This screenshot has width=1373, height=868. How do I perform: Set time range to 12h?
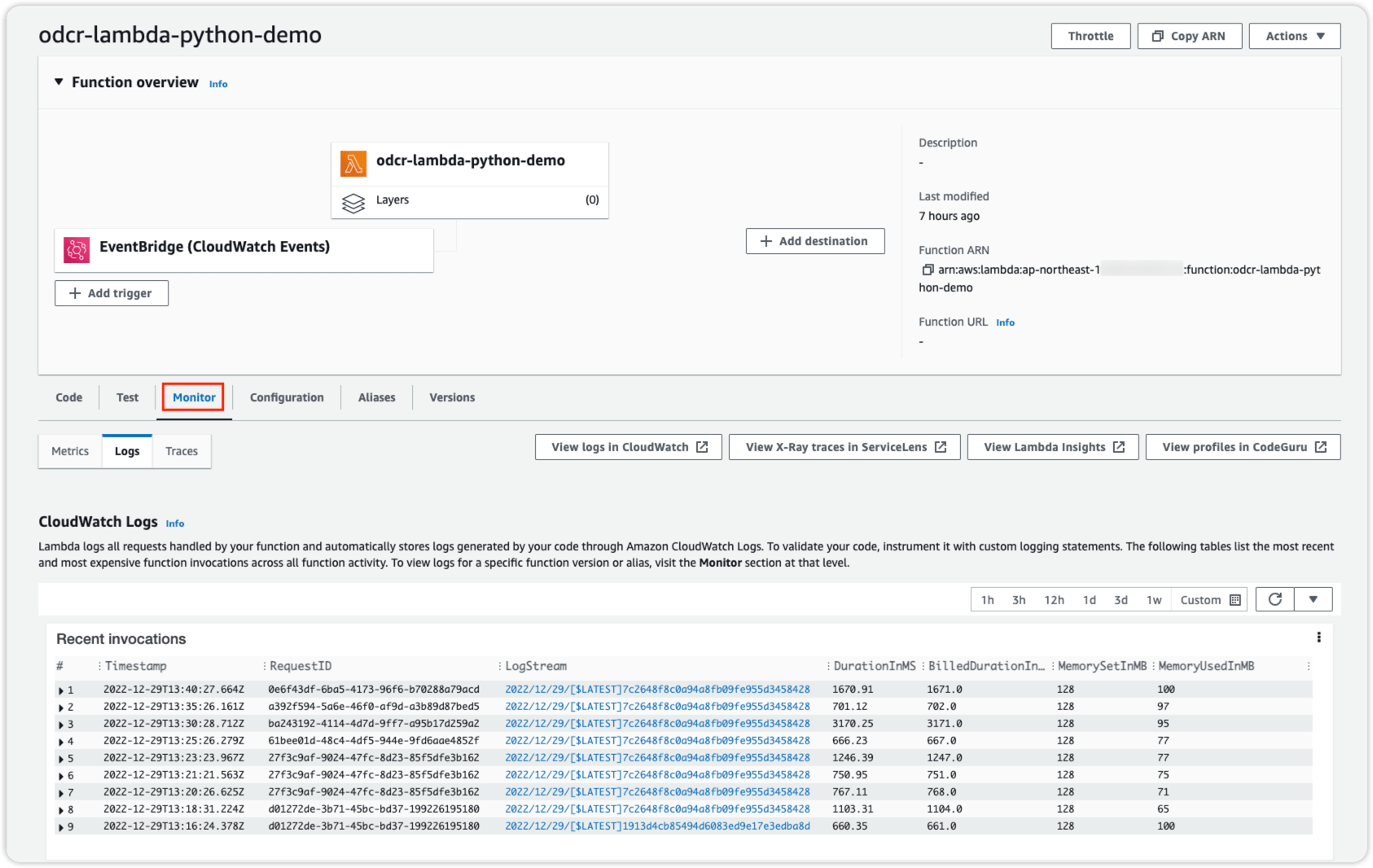click(x=1055, y=600)
